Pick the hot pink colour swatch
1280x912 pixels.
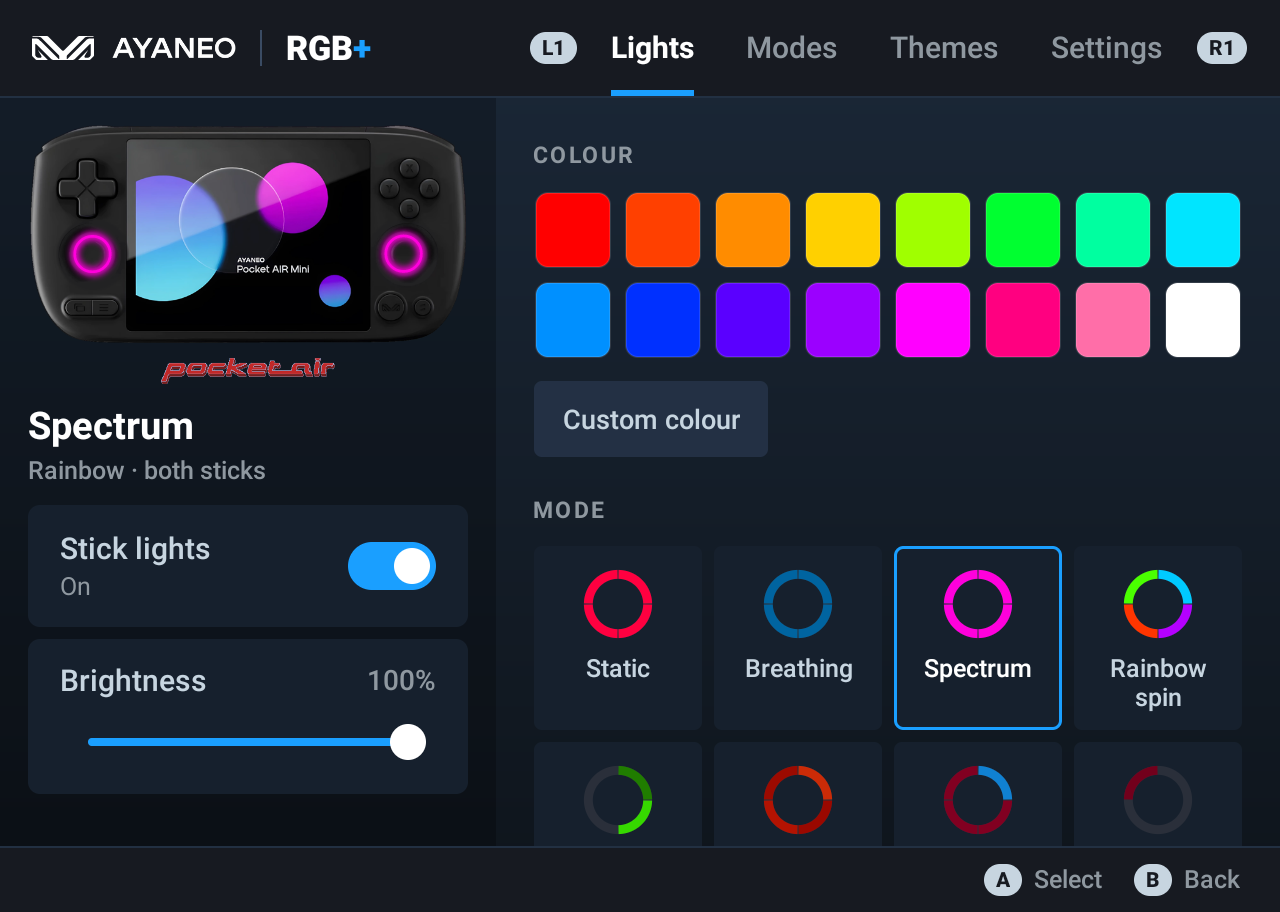click(1023, 320)
